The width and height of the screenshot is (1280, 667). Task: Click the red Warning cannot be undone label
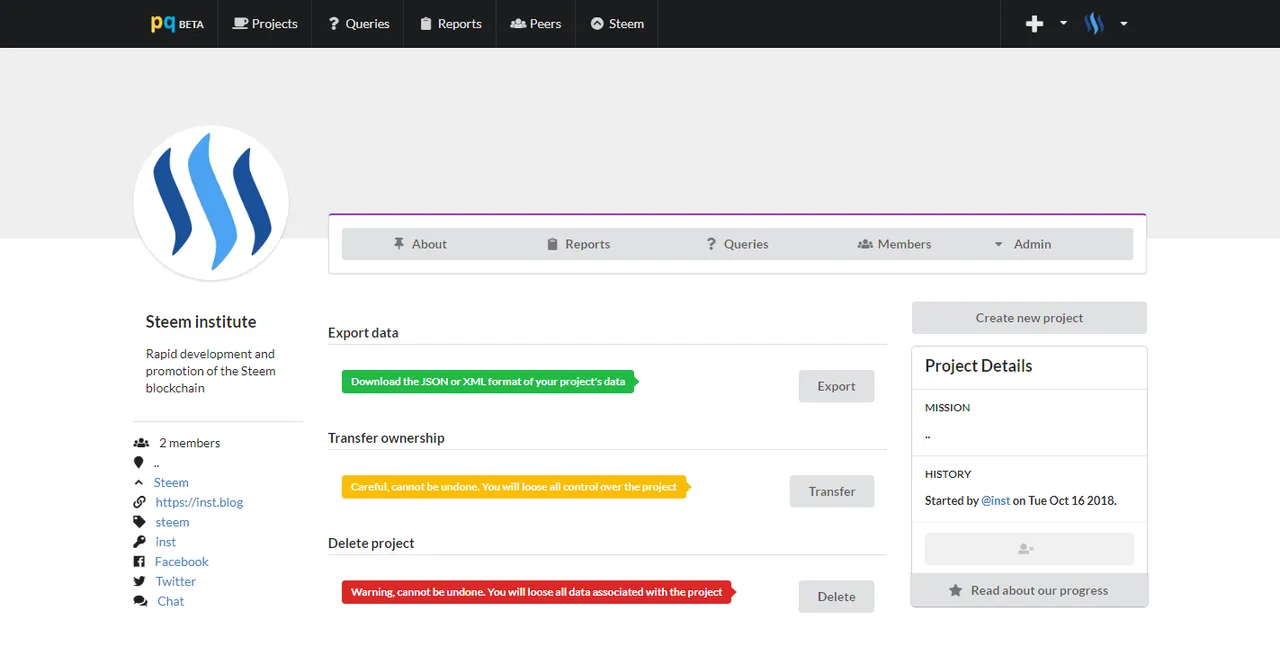click(538, 592)
